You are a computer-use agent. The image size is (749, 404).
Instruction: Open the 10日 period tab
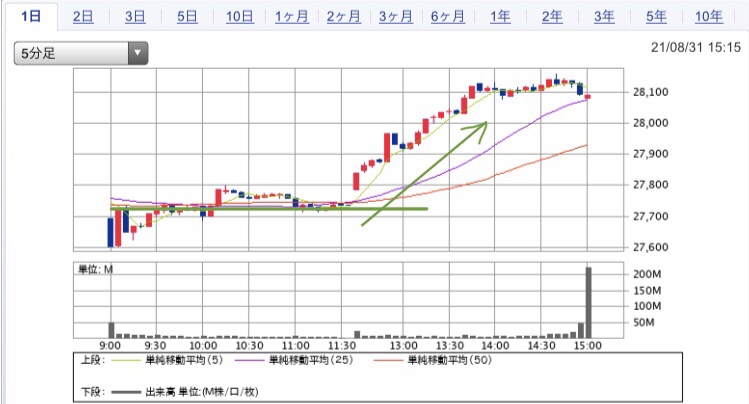239,17
